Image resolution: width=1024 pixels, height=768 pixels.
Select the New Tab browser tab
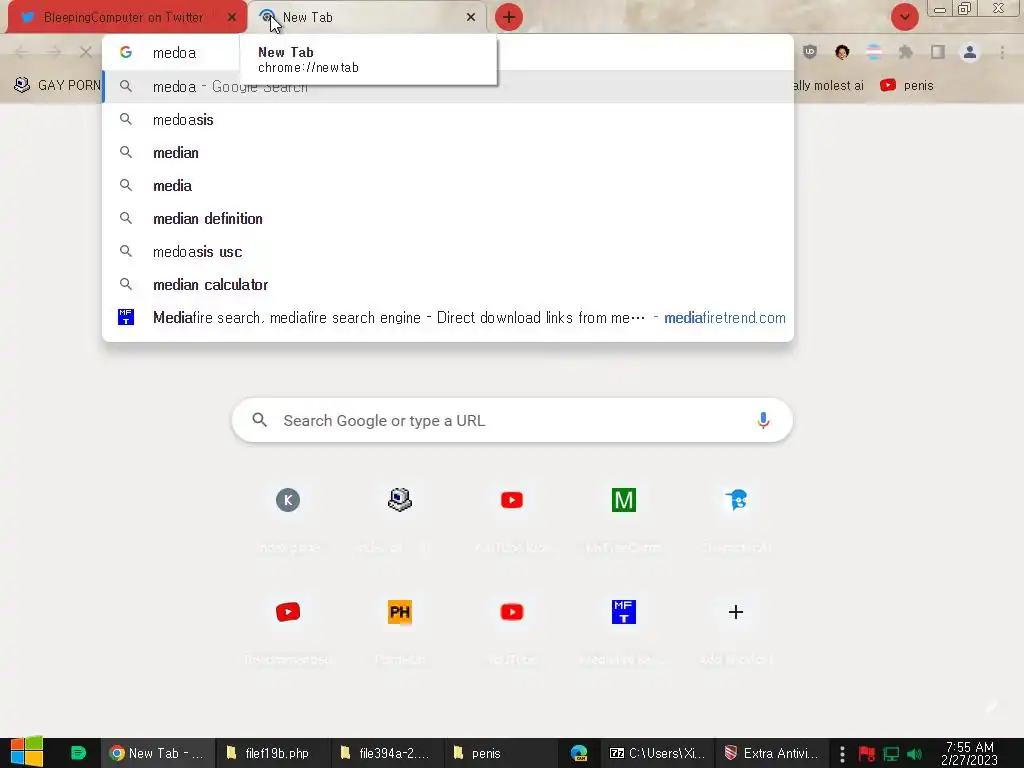coord(368,17)
